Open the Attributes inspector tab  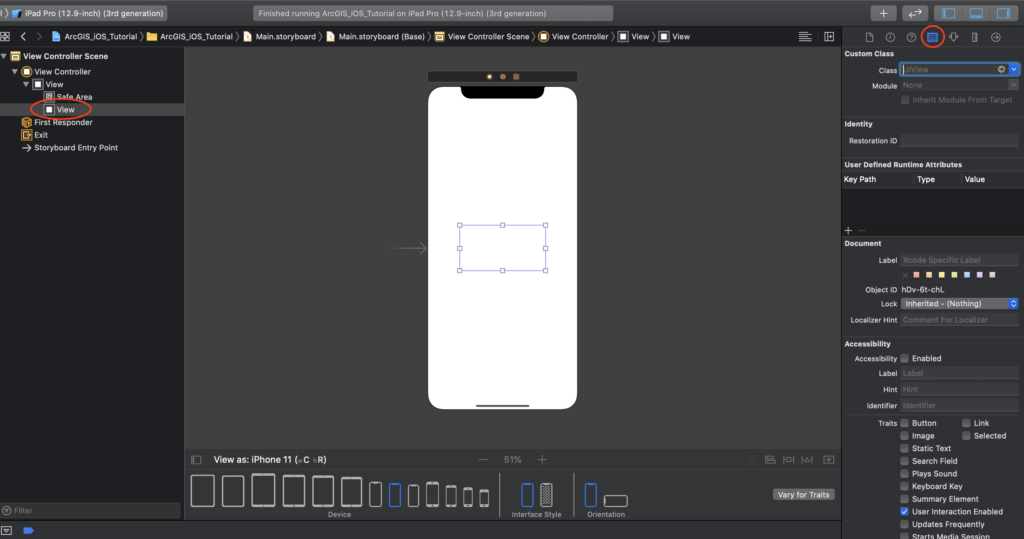tap(953, 37)
